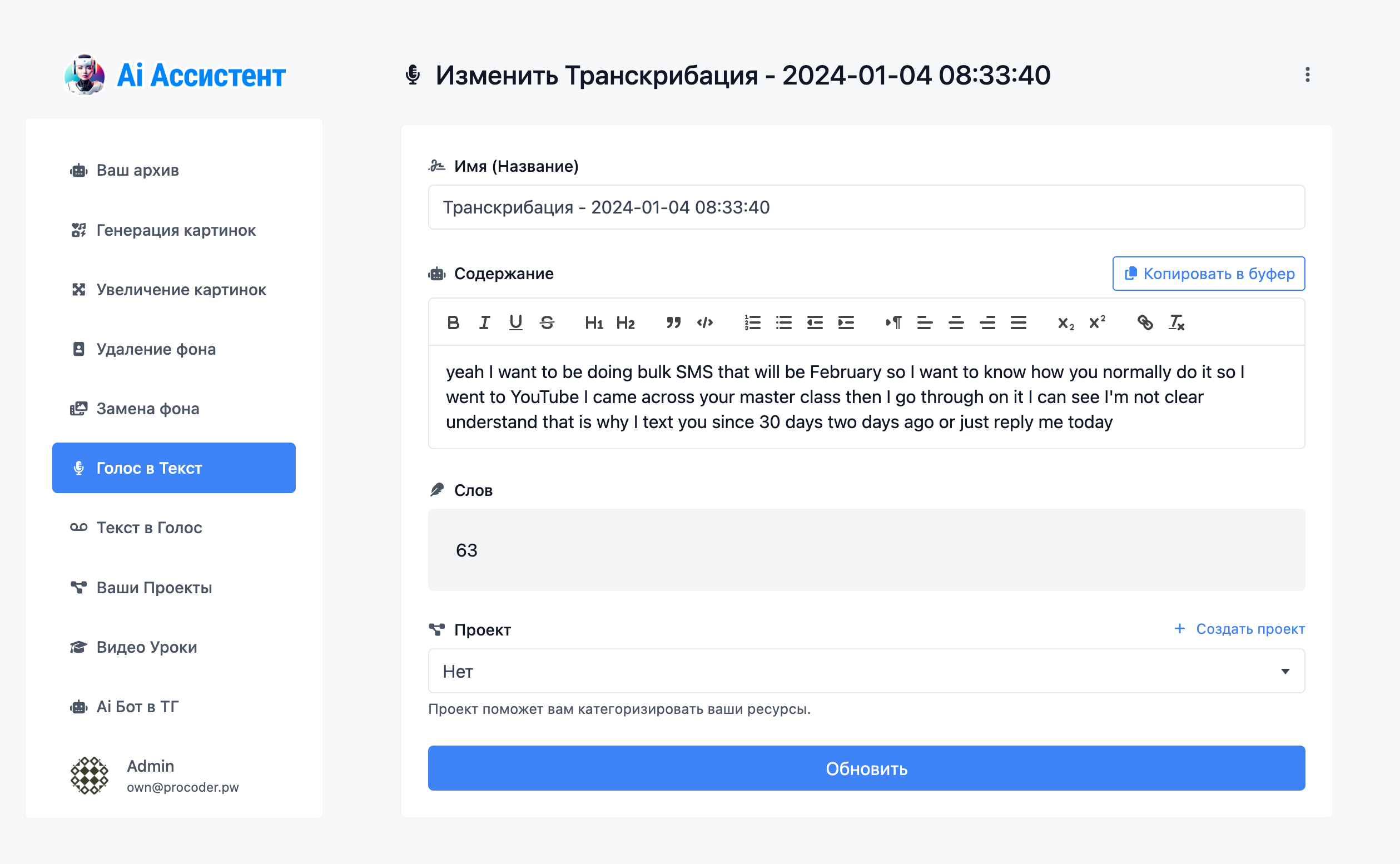Click Копировать в буфер button
1400x864 pixels.
click(1209, 274)
